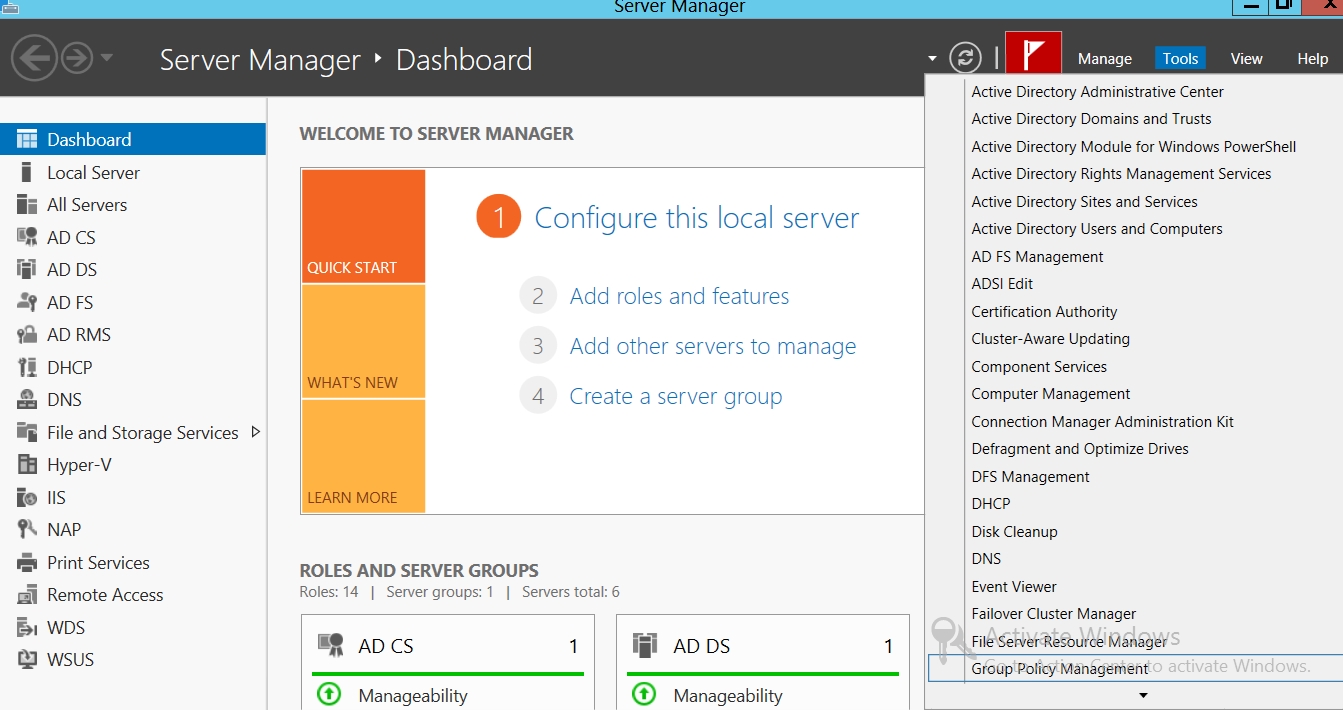Click the DHCP icon in sidebar
The width and height of the screenshot is (1343, 710).
(x=27, y=368)
